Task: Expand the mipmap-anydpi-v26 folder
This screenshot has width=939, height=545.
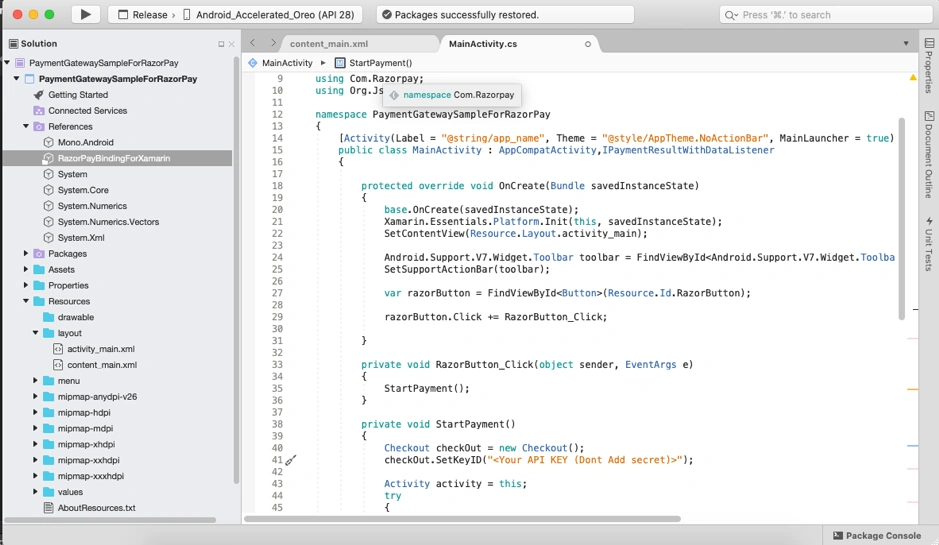Action: [x=36, y=396]
